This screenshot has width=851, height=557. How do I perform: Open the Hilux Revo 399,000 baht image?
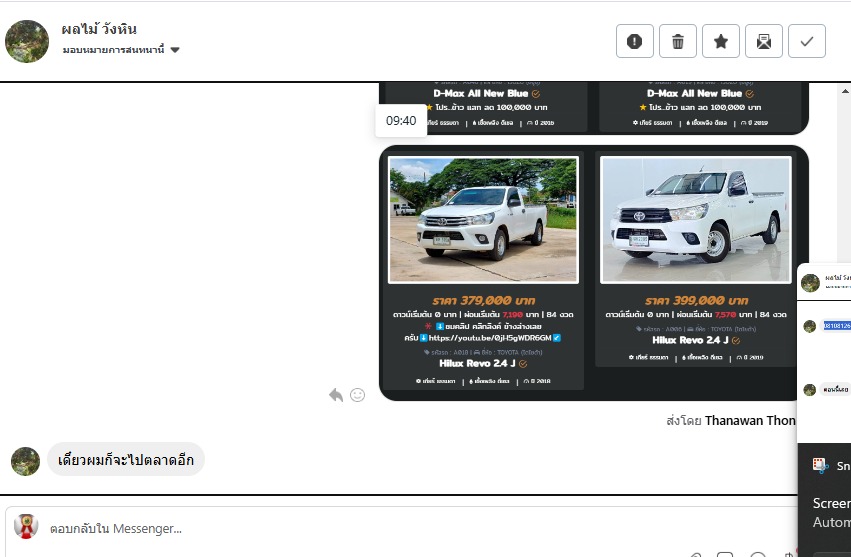pos(695,219)
